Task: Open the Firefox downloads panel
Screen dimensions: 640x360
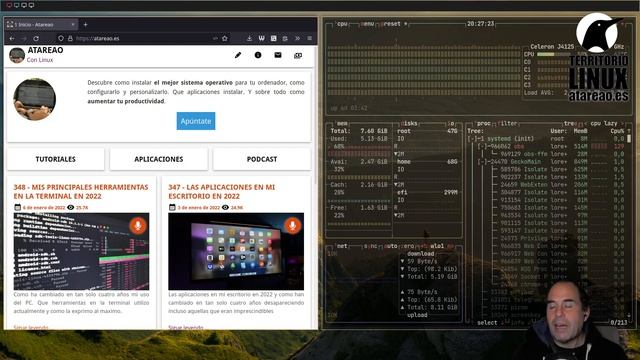Action: 249,38
